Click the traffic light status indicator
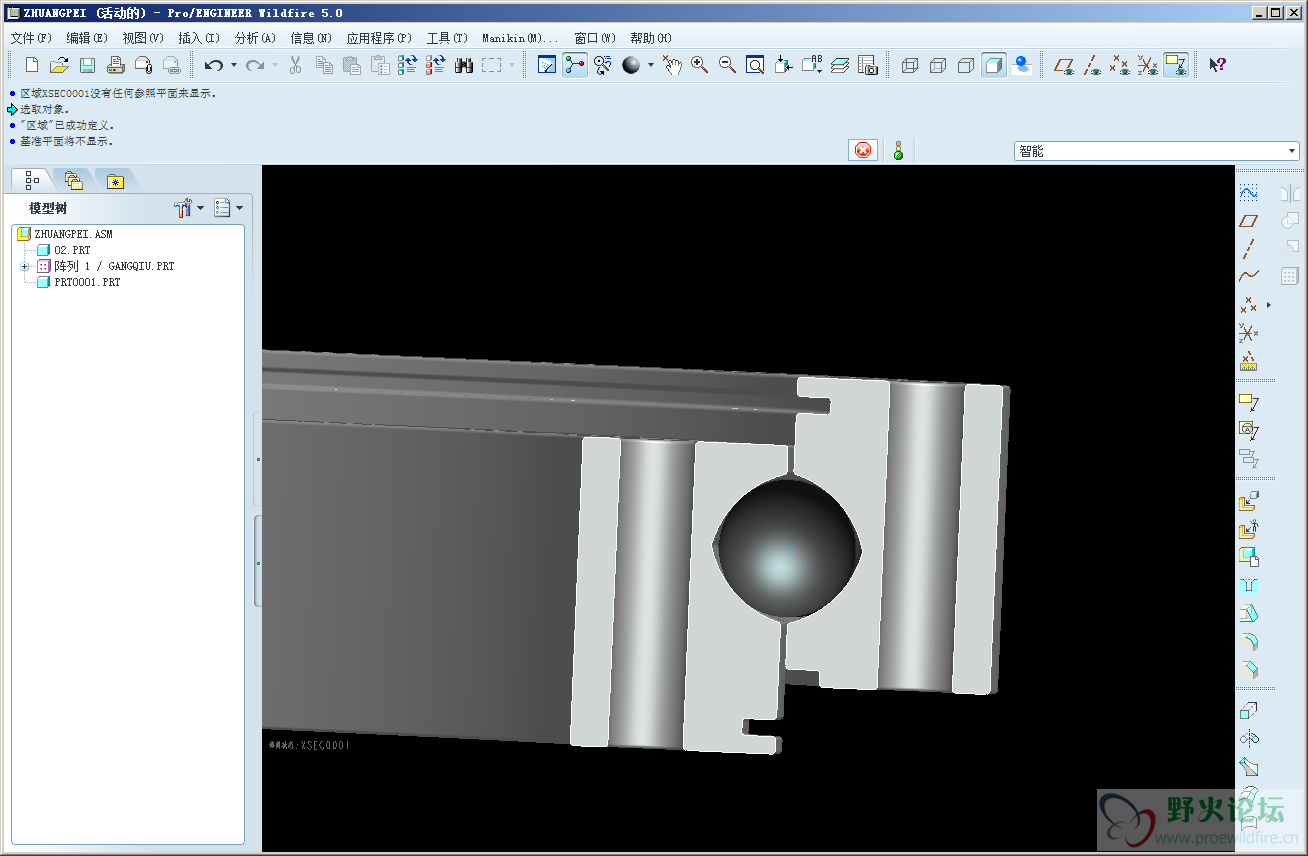Image resolution: width=1308 pixels, height=856 pixels. click(898, 151)
